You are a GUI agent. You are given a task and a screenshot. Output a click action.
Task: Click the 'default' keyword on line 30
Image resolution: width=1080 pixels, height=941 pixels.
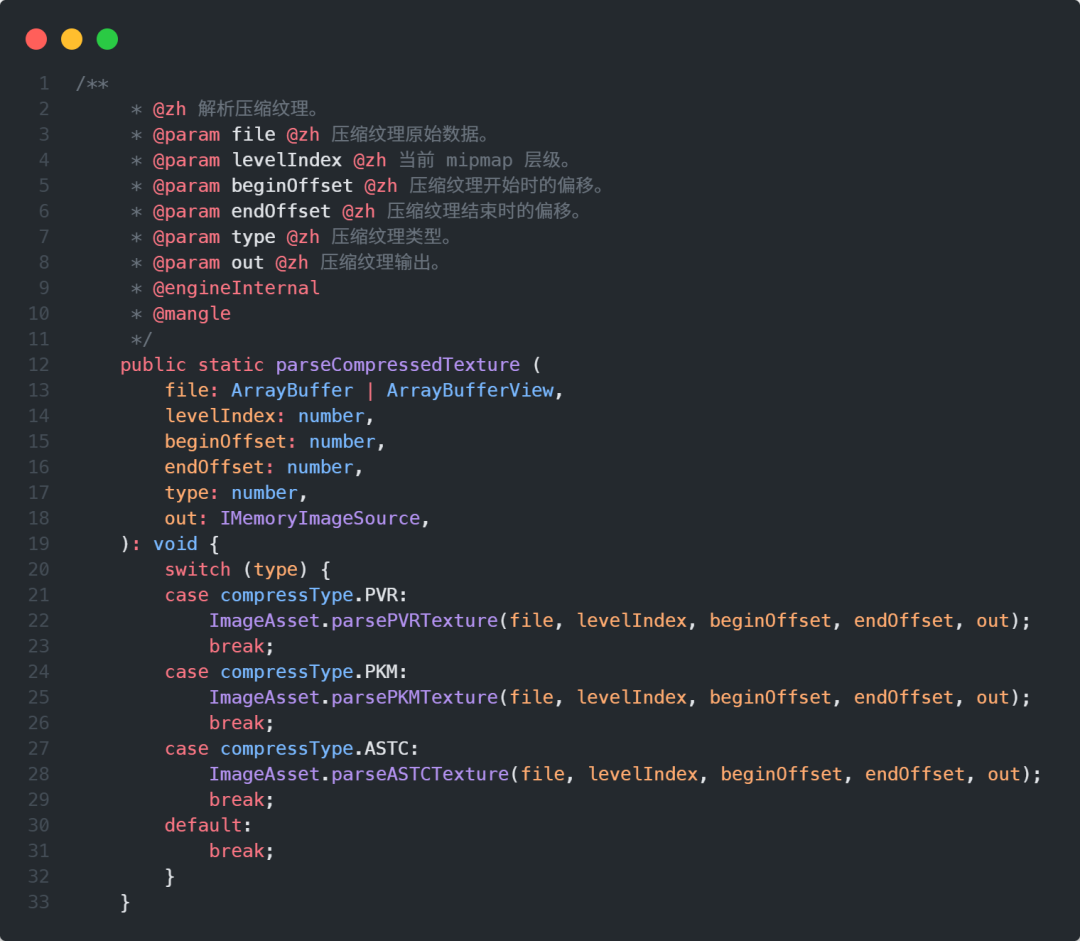pyautogui.click(x=203, y=825)
